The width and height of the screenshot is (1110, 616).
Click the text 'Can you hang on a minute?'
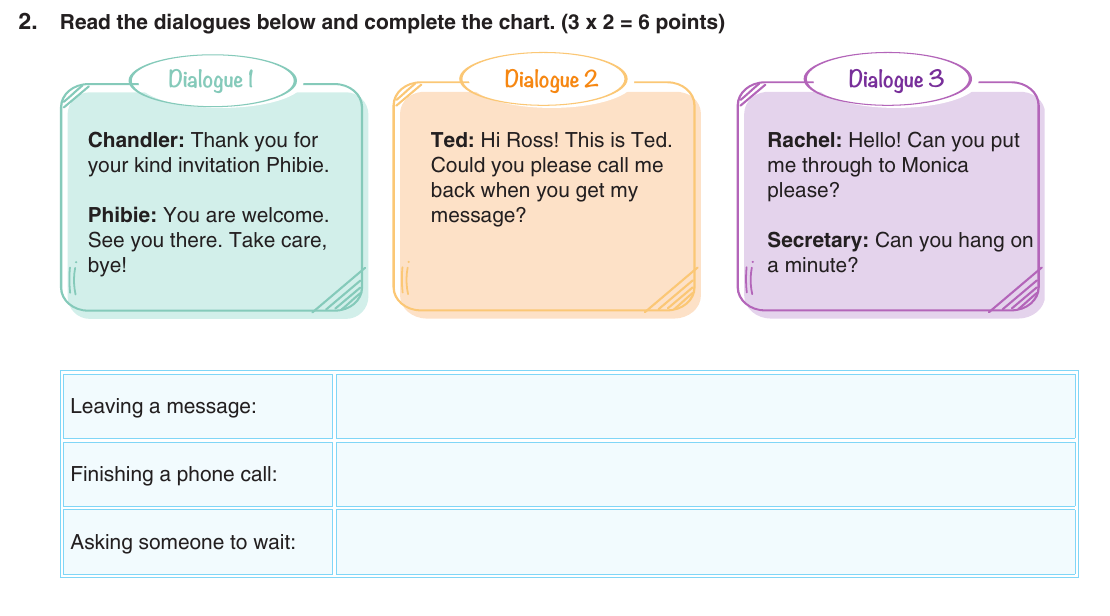[900, 253]
